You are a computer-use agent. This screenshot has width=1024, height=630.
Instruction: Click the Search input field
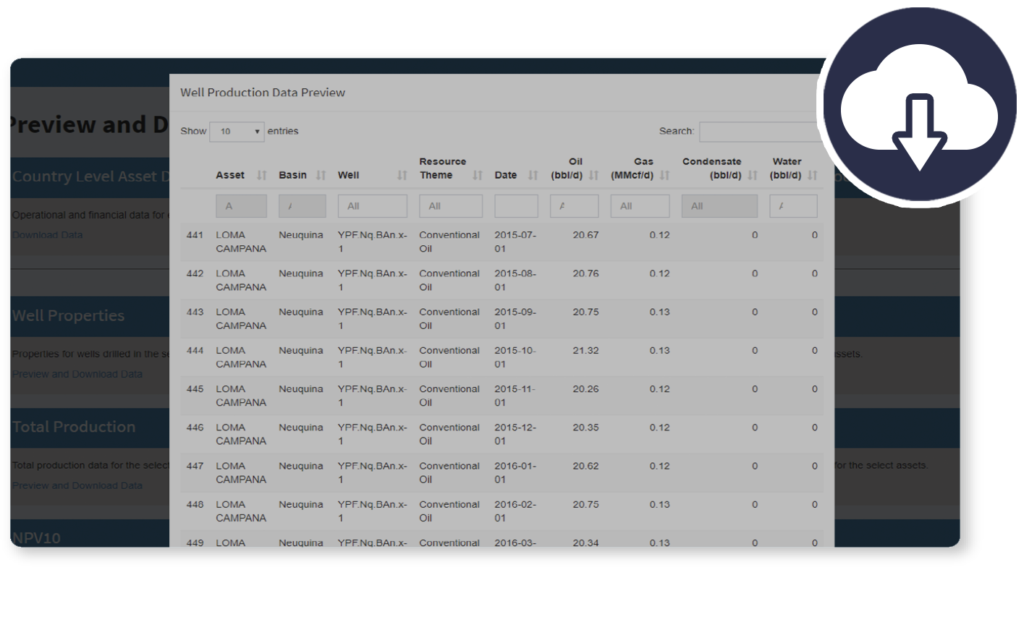click(758, 132)
